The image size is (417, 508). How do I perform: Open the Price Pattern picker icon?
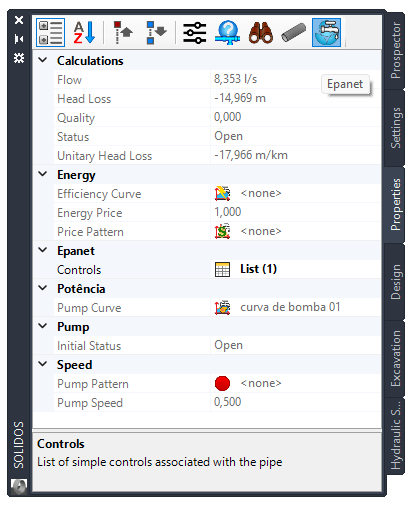pyautogui.click(x=222, y=232)
